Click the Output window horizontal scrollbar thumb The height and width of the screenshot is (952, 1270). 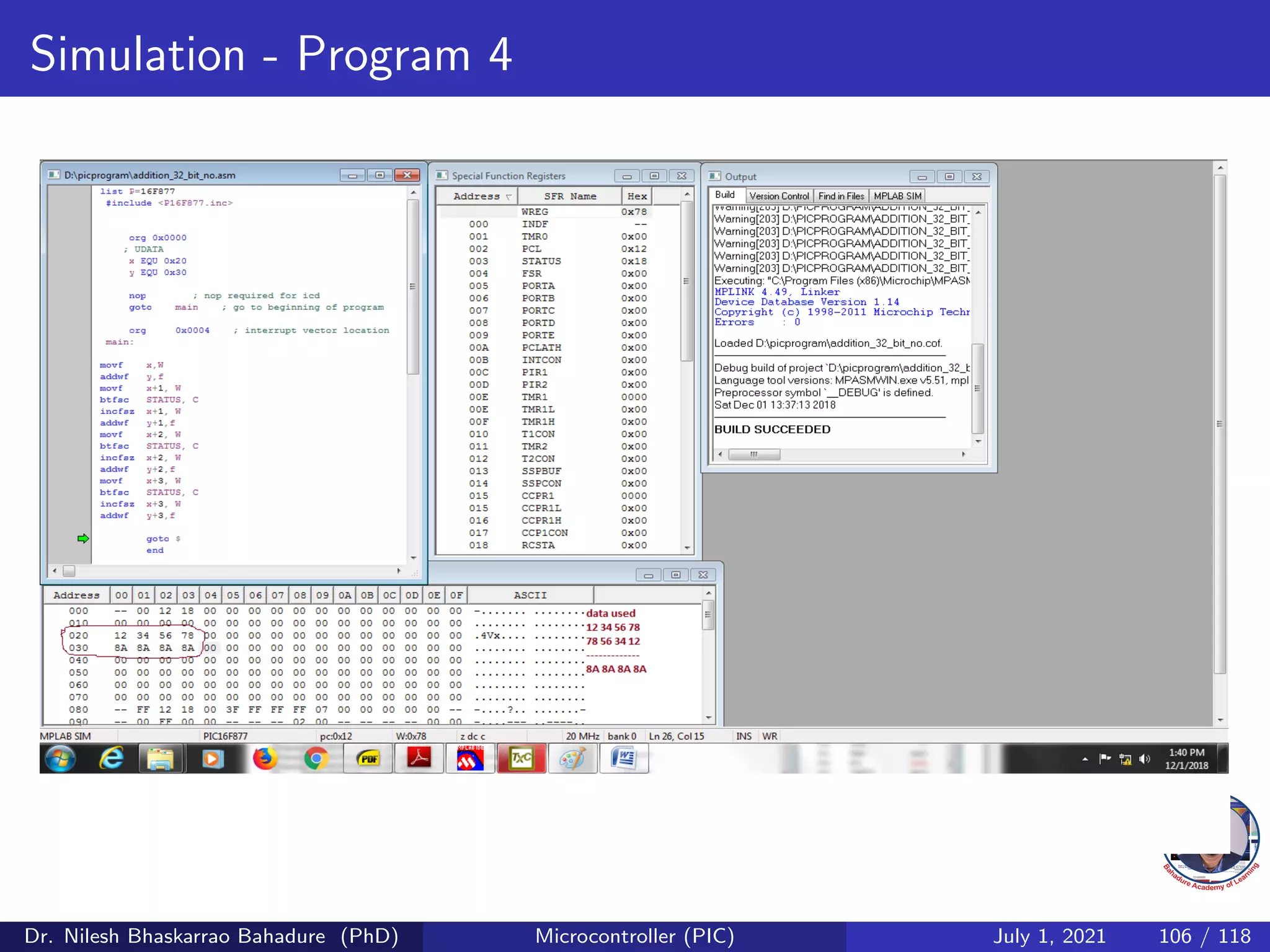pyautogui.click(x=754, y=454)
